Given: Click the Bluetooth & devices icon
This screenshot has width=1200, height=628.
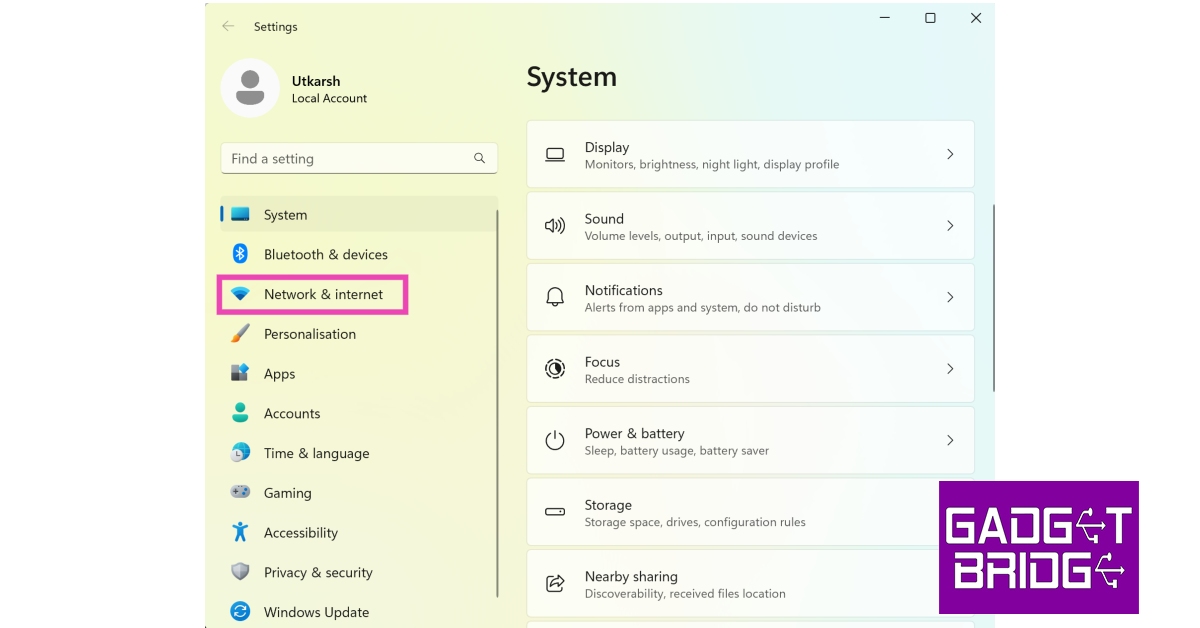Looking at the screenshot, I should point(240,254).
